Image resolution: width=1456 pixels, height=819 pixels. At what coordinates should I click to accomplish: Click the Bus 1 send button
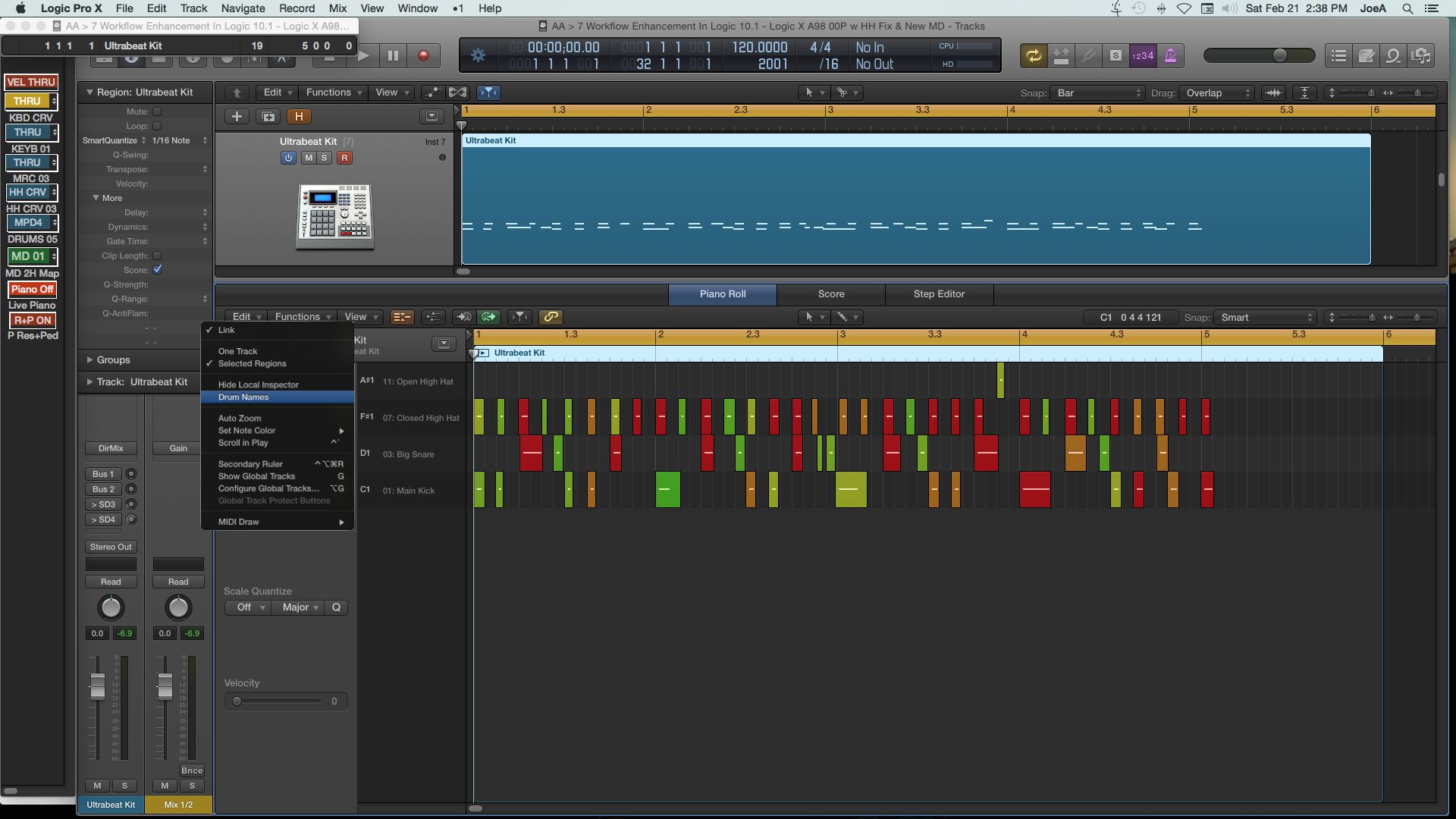(103, 474)
